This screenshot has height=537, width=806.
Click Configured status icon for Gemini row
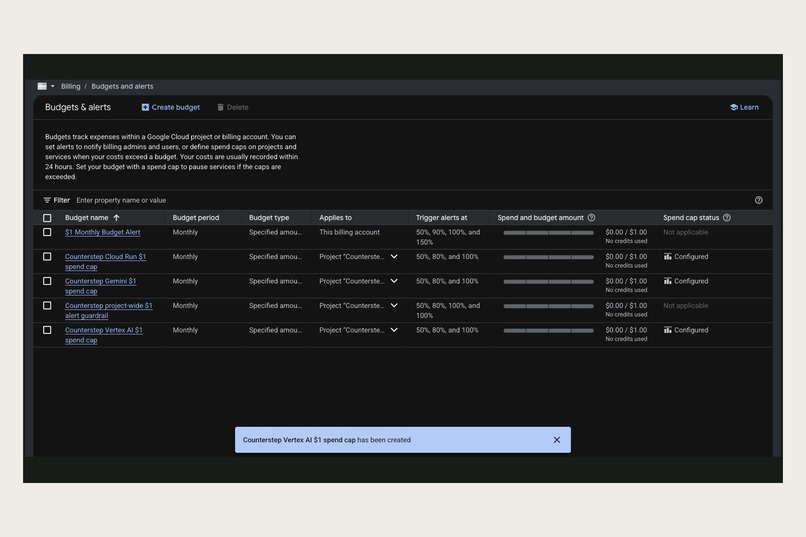point(667,281)
